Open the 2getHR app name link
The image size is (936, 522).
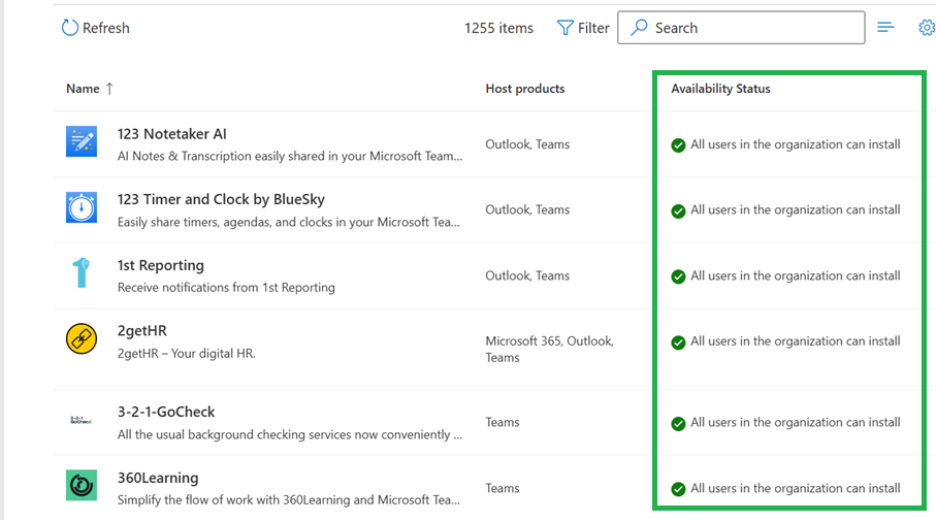[x=142, y=331]
